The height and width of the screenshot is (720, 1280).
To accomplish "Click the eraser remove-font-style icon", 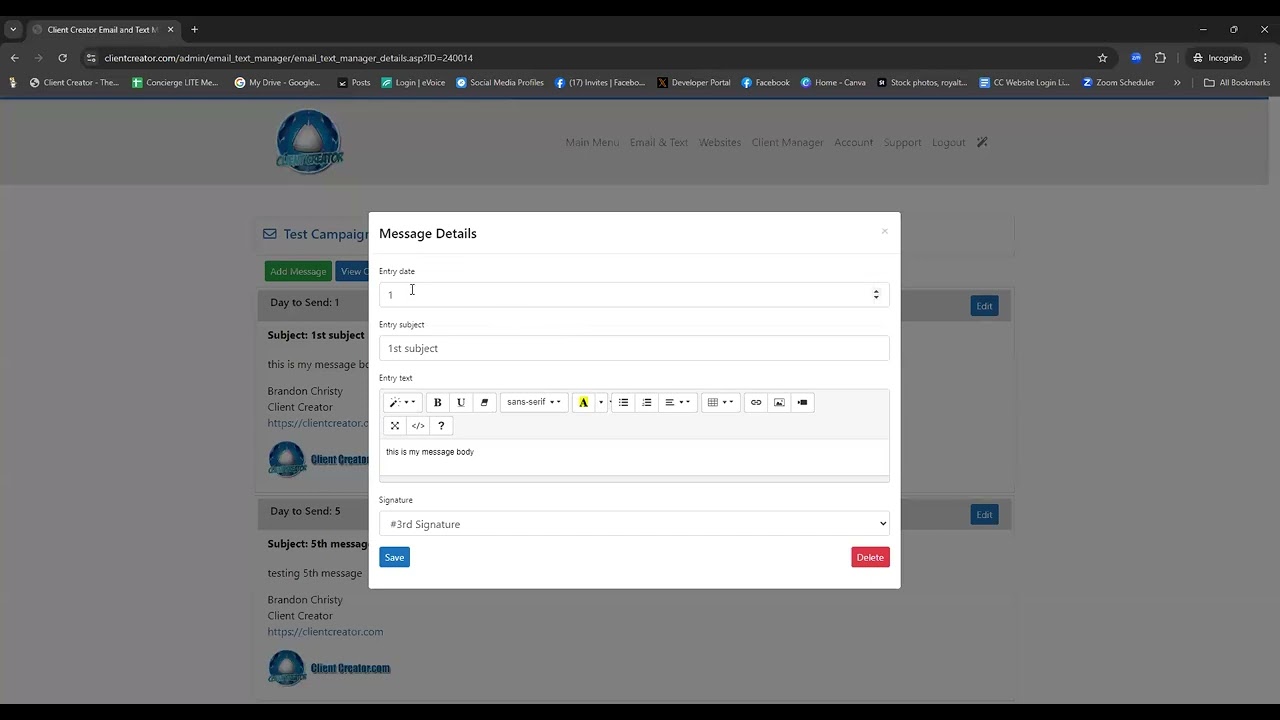I will (x=484, y=402).
